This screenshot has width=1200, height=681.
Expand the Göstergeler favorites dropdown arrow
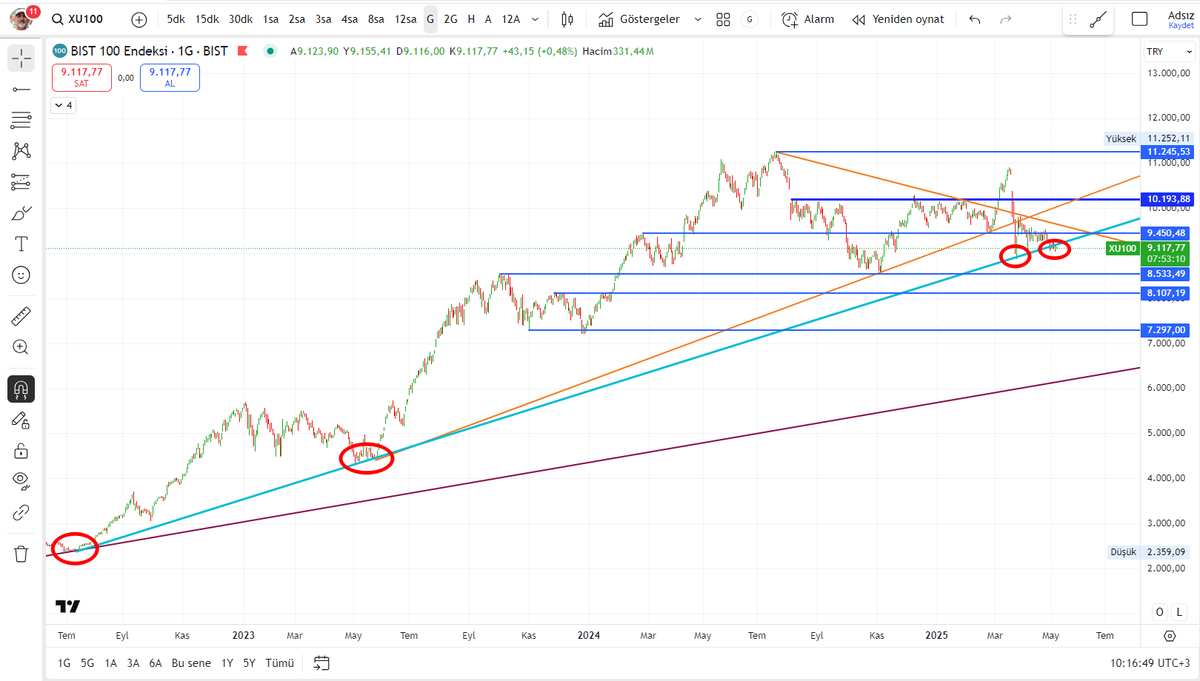697,19
